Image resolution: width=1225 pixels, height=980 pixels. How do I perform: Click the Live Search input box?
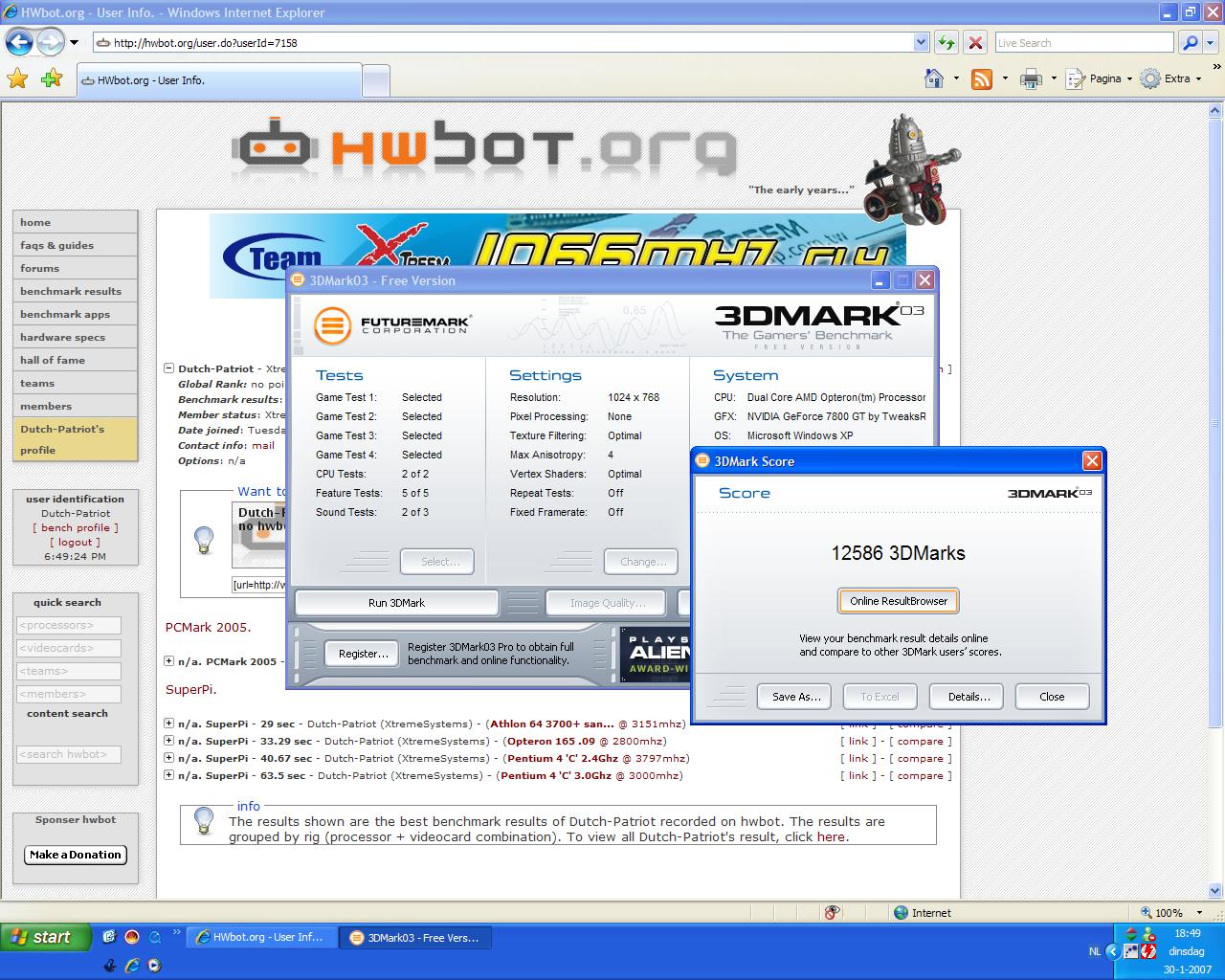click(1084, 42)
